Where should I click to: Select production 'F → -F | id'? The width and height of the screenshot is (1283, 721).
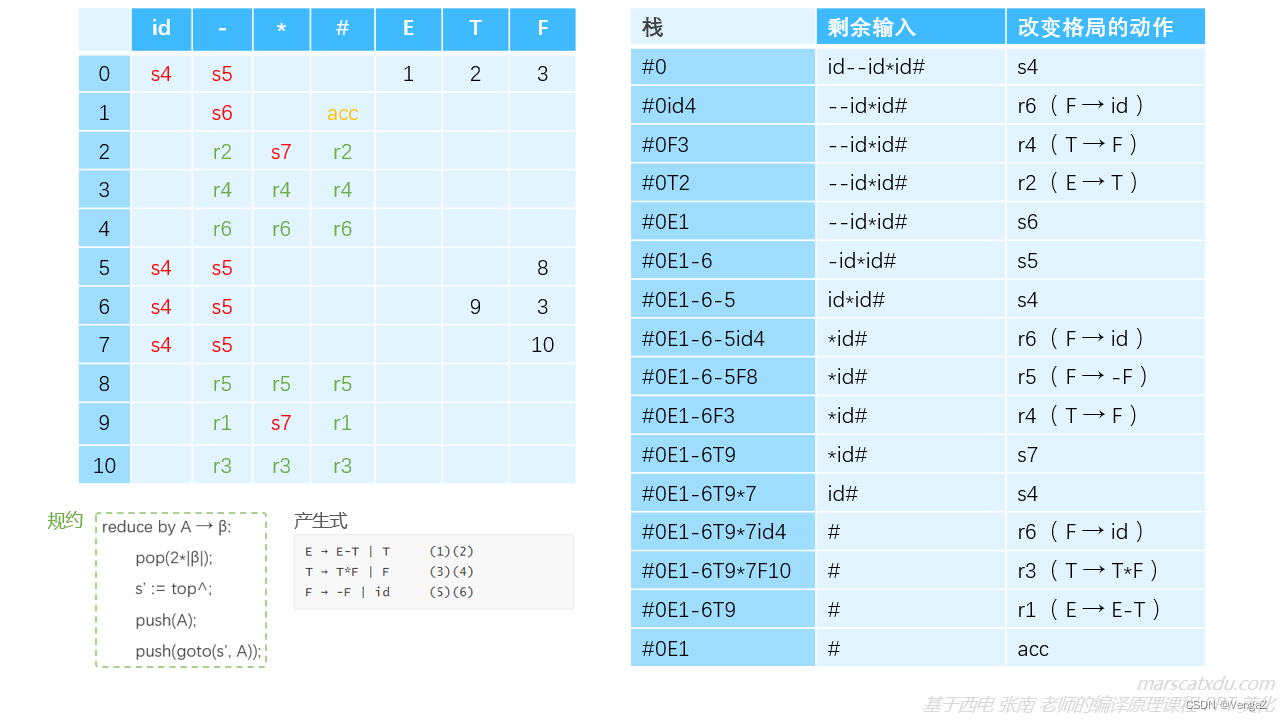pos(347,592)
